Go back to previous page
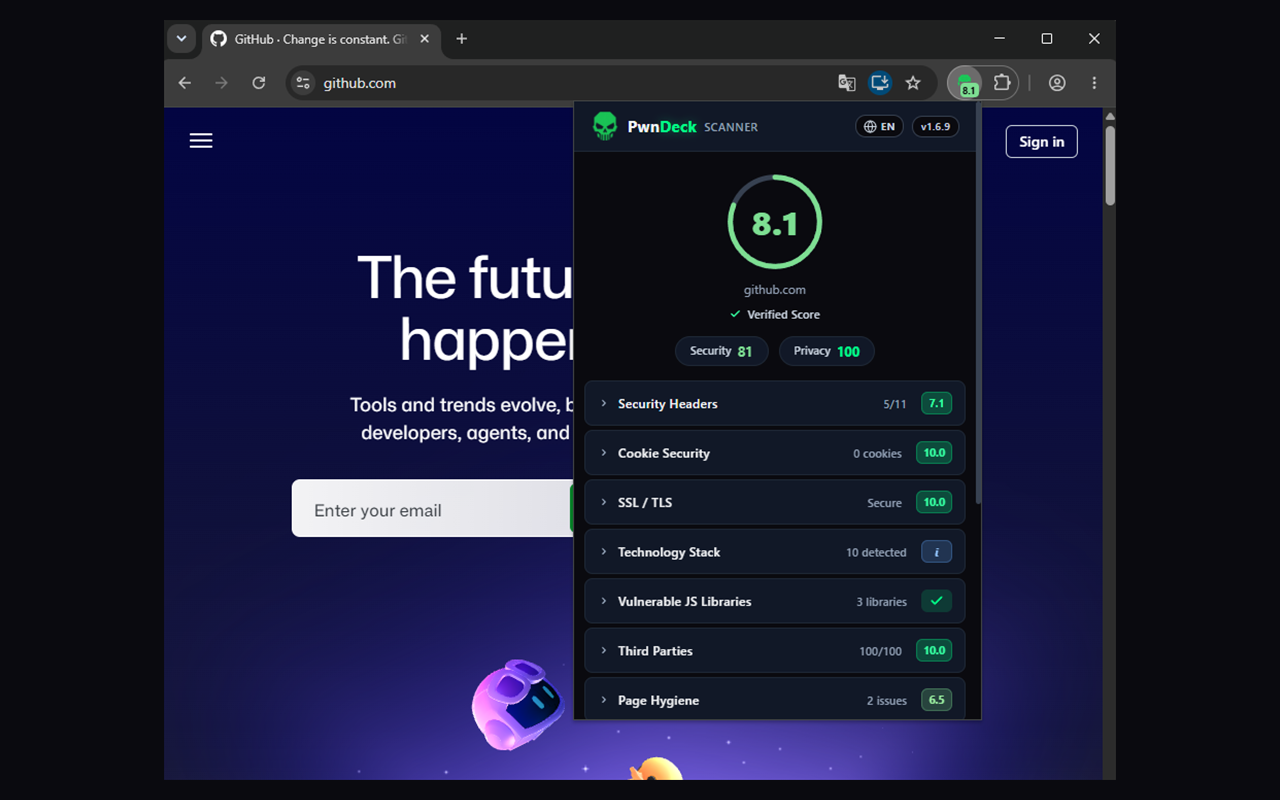This screenshot has width=1280, height=800. [x=185, y=83]
